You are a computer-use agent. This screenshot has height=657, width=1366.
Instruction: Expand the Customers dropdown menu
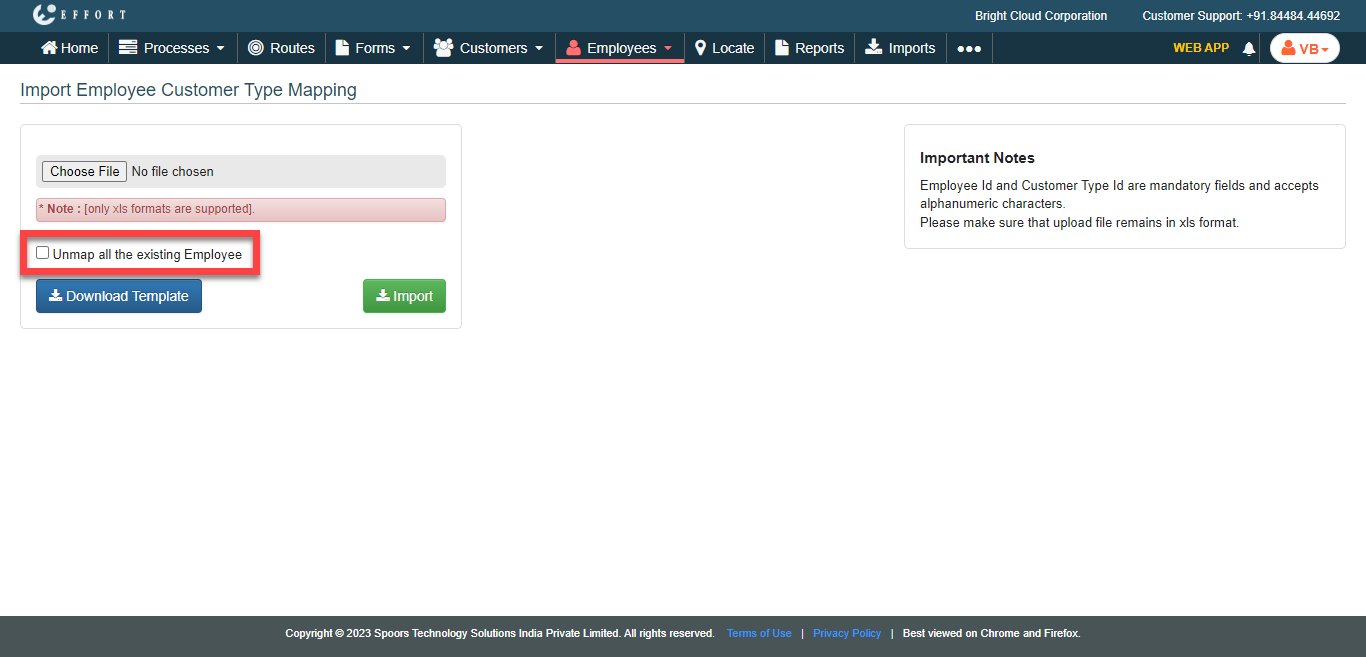489,48
